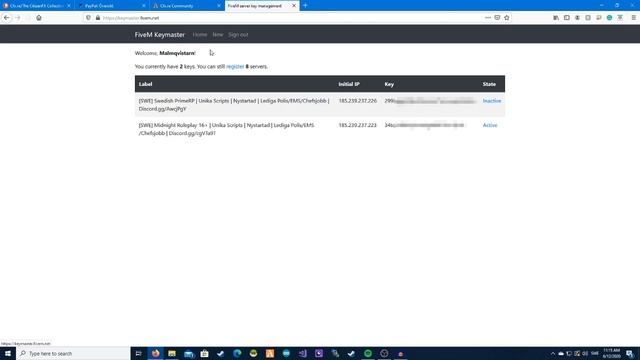Viewport: 640px width, 360px height.
Task: Click the Malmqvistarn username text
Action: [177, 53]
